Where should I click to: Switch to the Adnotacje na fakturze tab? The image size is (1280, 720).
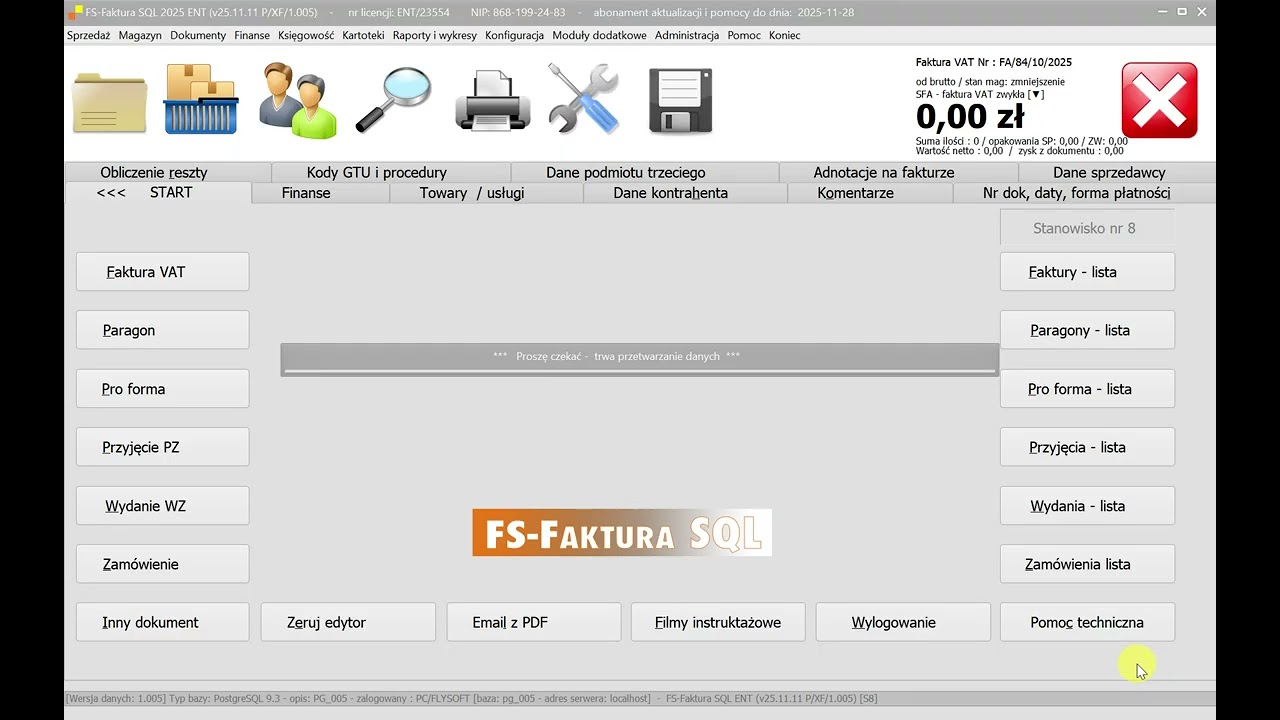898,172
